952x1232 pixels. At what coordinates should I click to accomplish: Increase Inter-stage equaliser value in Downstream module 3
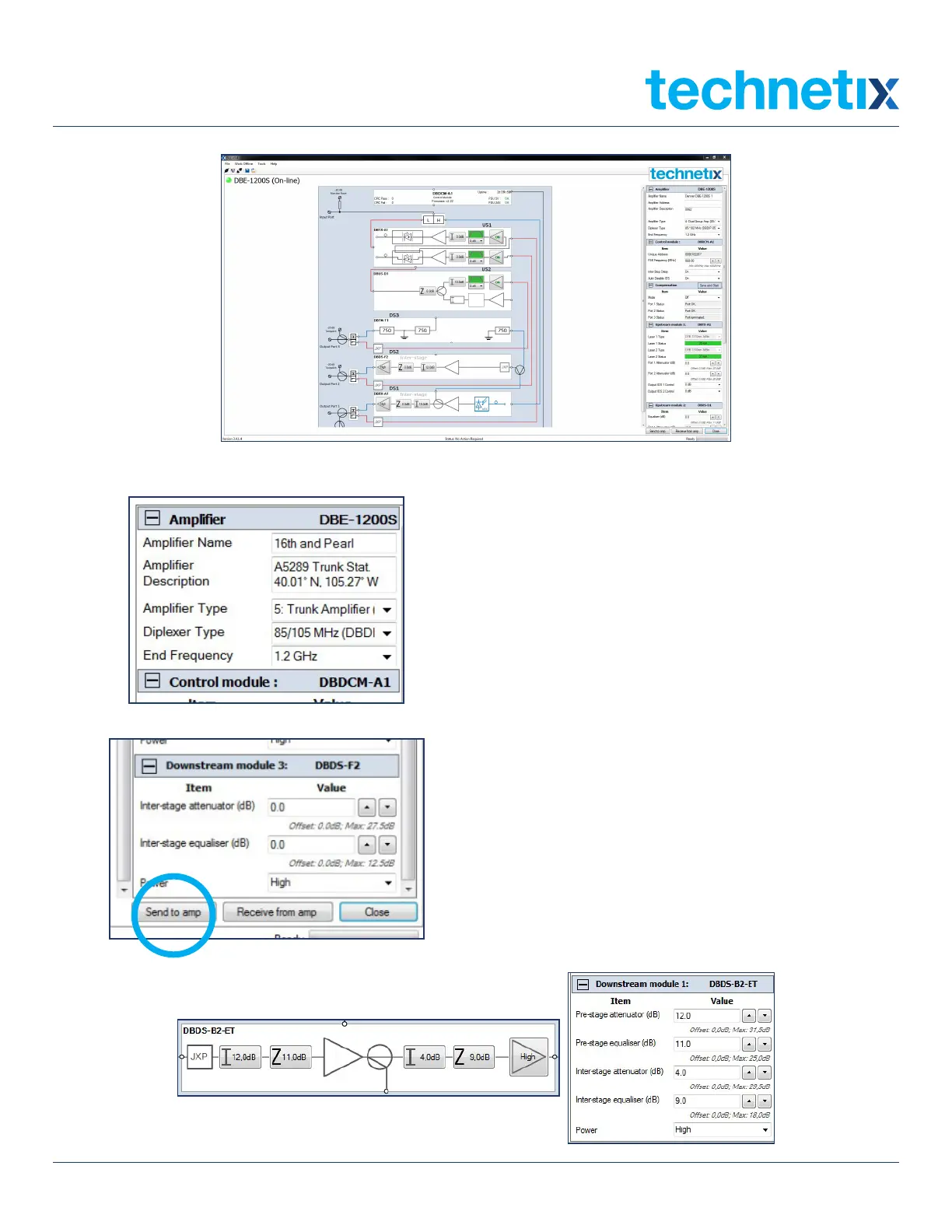point(367,845)
